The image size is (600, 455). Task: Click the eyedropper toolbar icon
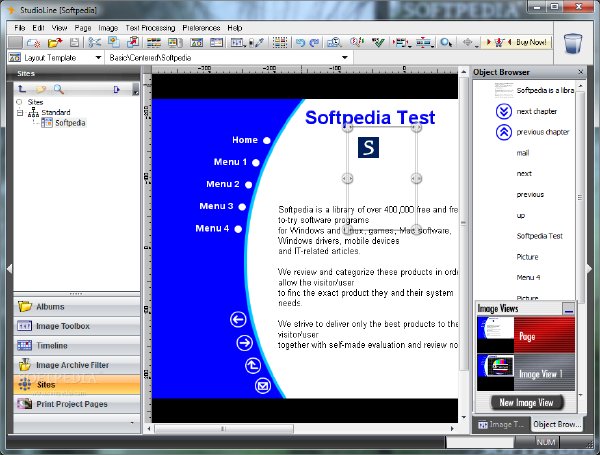pos(258,42)
